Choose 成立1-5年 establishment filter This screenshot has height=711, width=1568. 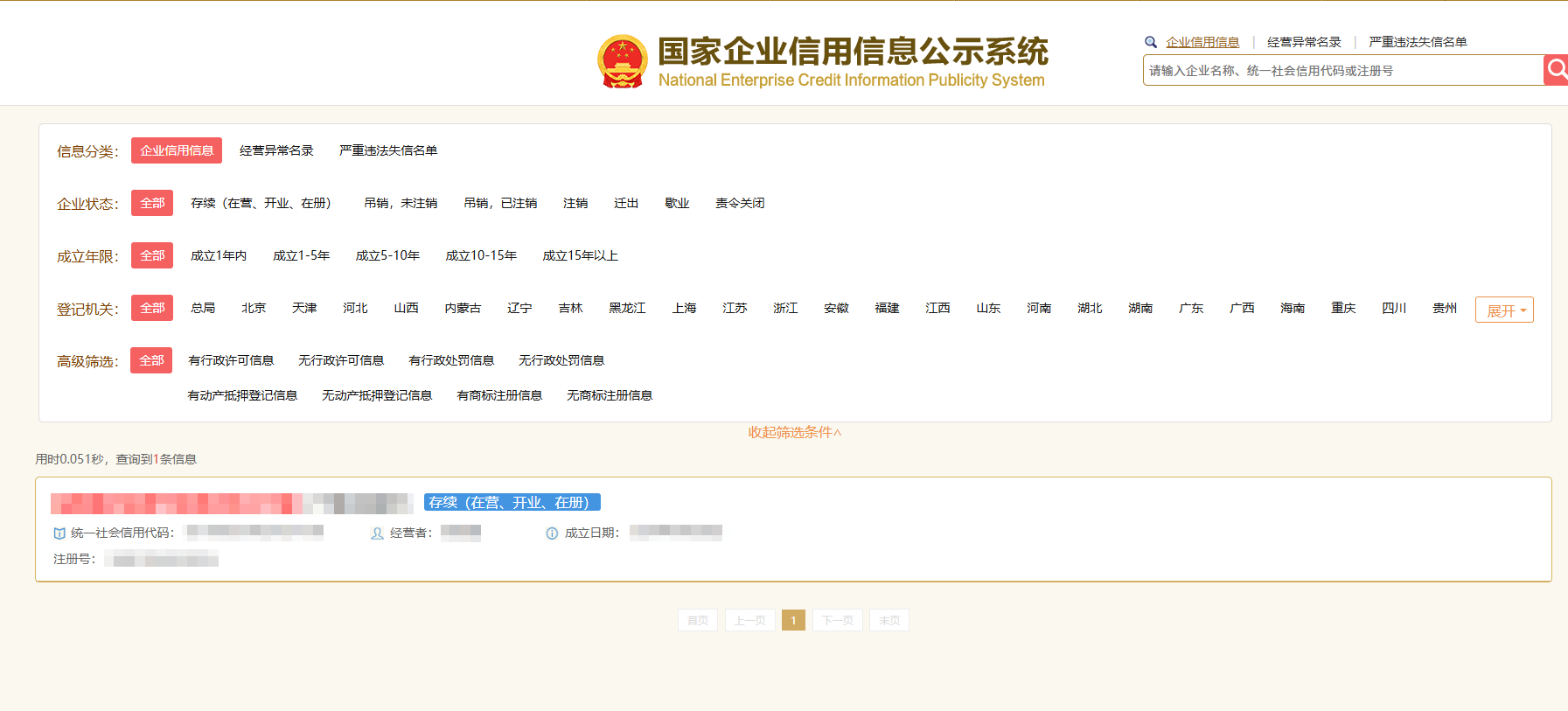(301, 255)
